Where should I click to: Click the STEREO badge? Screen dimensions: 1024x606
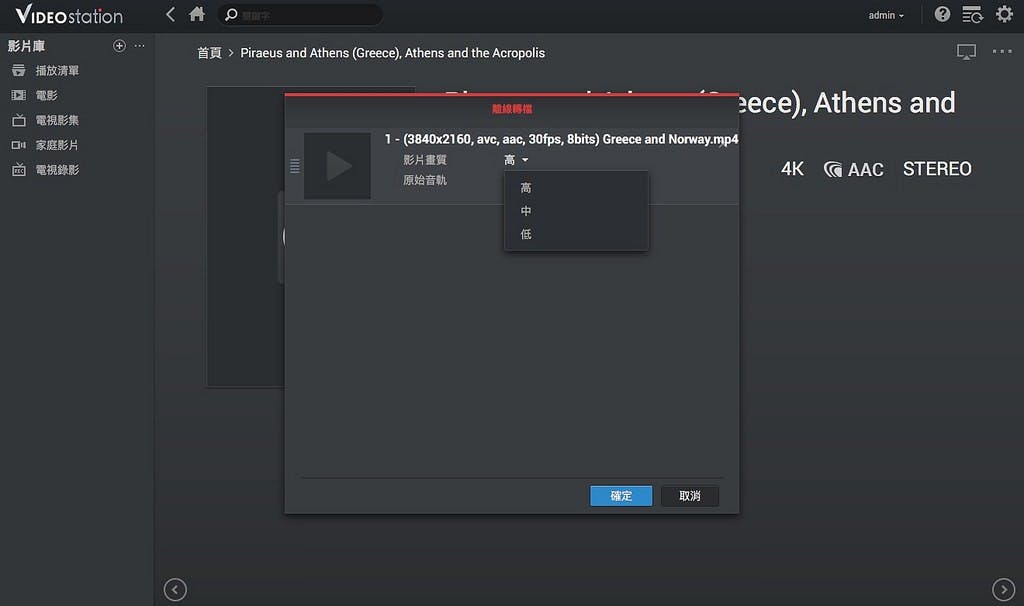click(937, 168)
